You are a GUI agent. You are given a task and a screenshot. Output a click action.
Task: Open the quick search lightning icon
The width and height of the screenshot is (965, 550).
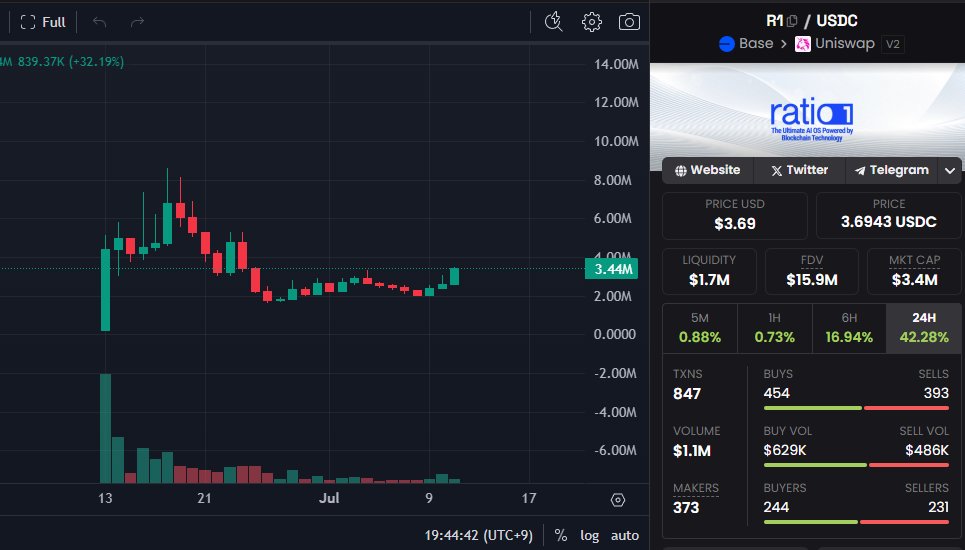coord(554,21)
